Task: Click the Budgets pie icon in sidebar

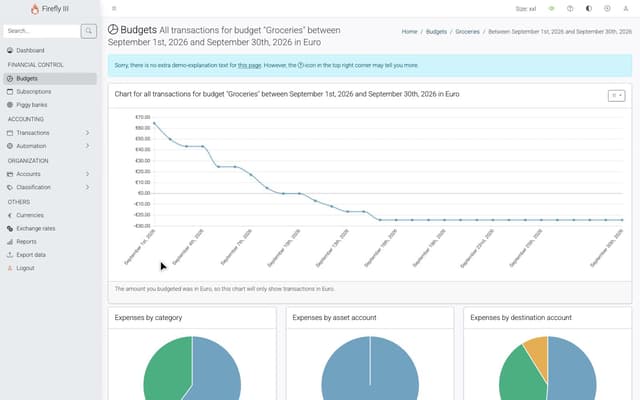Action: (10, 78)
